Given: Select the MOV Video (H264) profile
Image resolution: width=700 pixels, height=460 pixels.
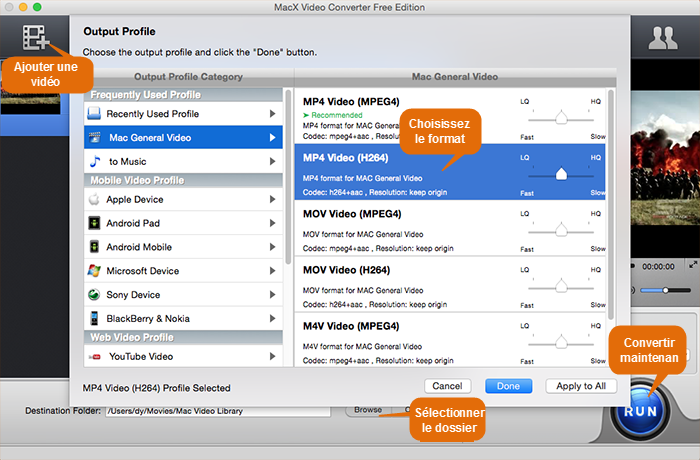Looking at the screenshot, I should coord(450,284).
